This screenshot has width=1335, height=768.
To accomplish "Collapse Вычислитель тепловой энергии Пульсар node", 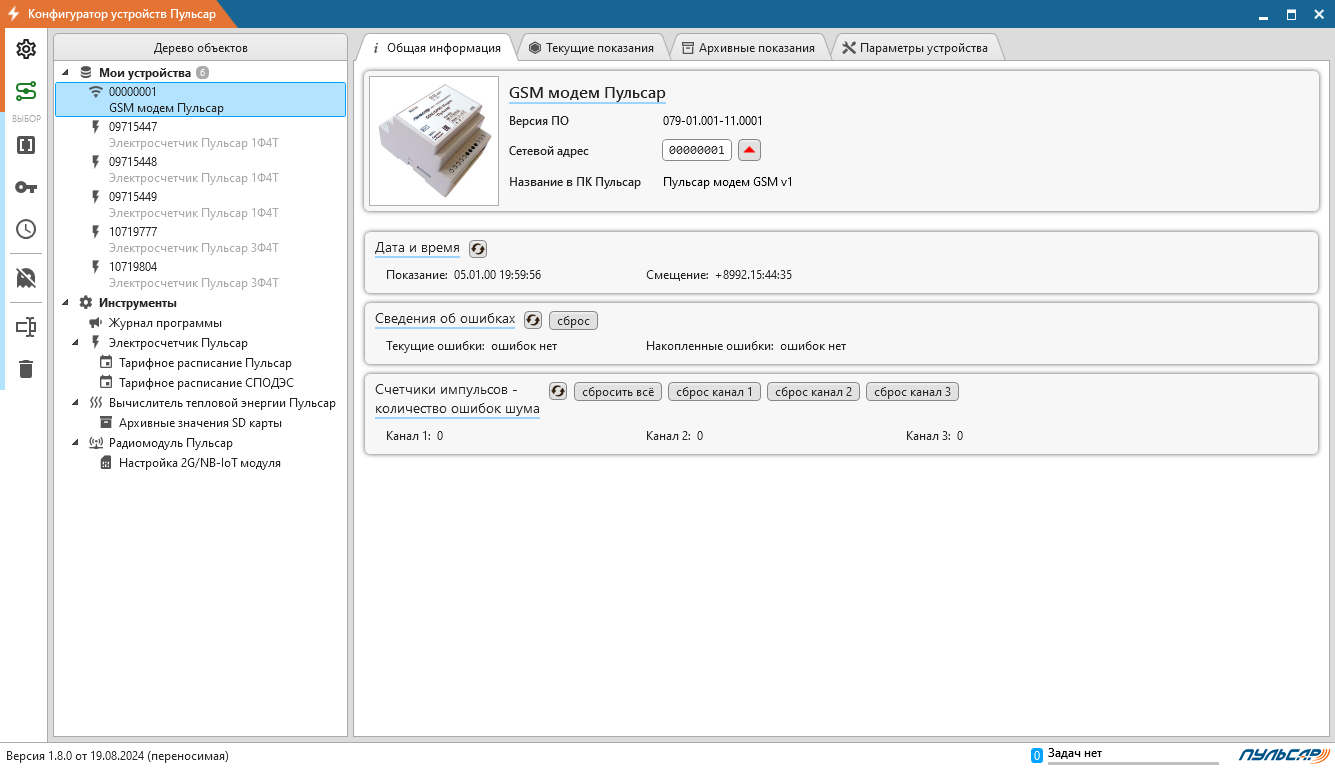I will [76, 403].
